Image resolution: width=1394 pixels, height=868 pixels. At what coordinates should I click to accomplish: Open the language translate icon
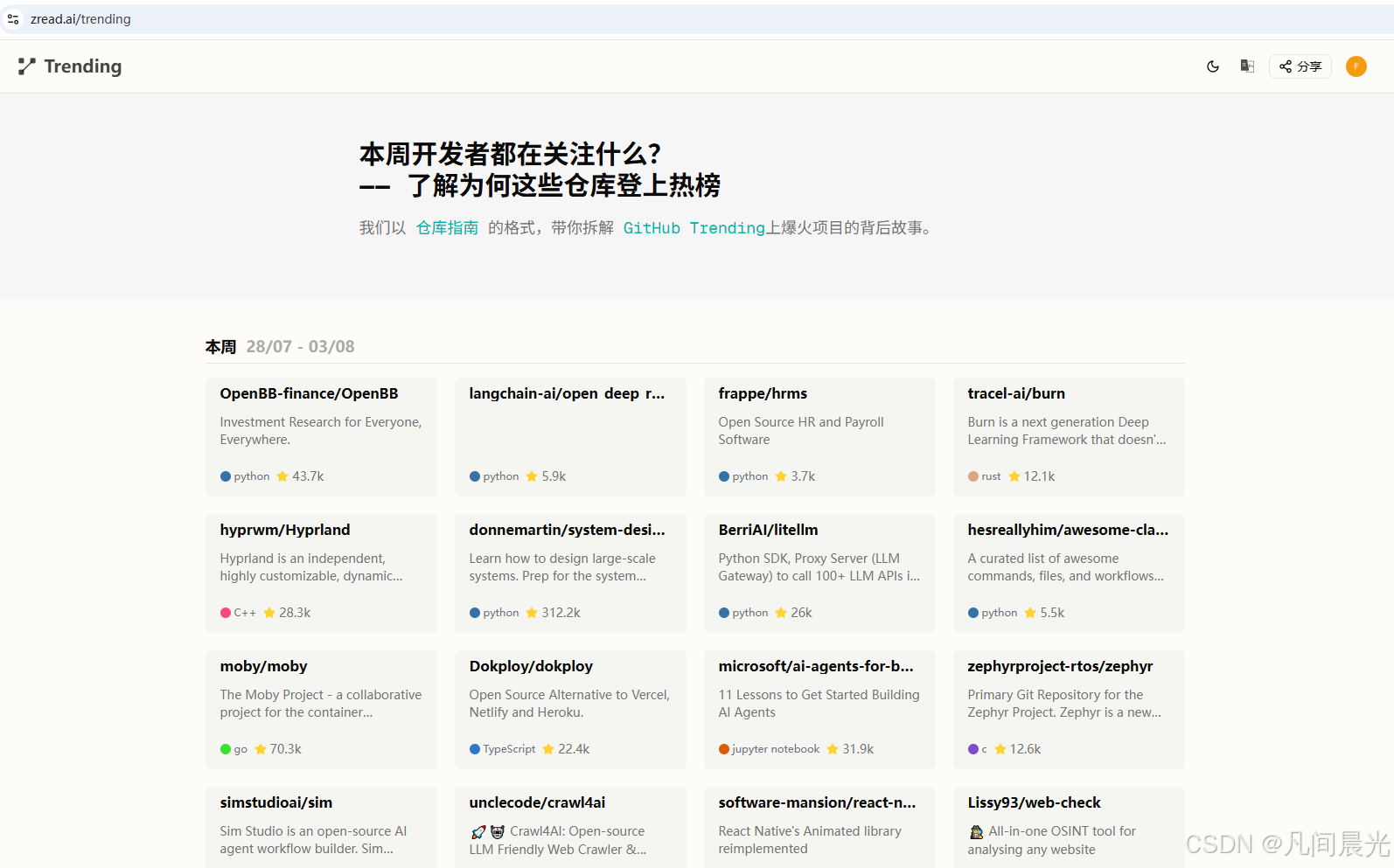click(1248, 66)
